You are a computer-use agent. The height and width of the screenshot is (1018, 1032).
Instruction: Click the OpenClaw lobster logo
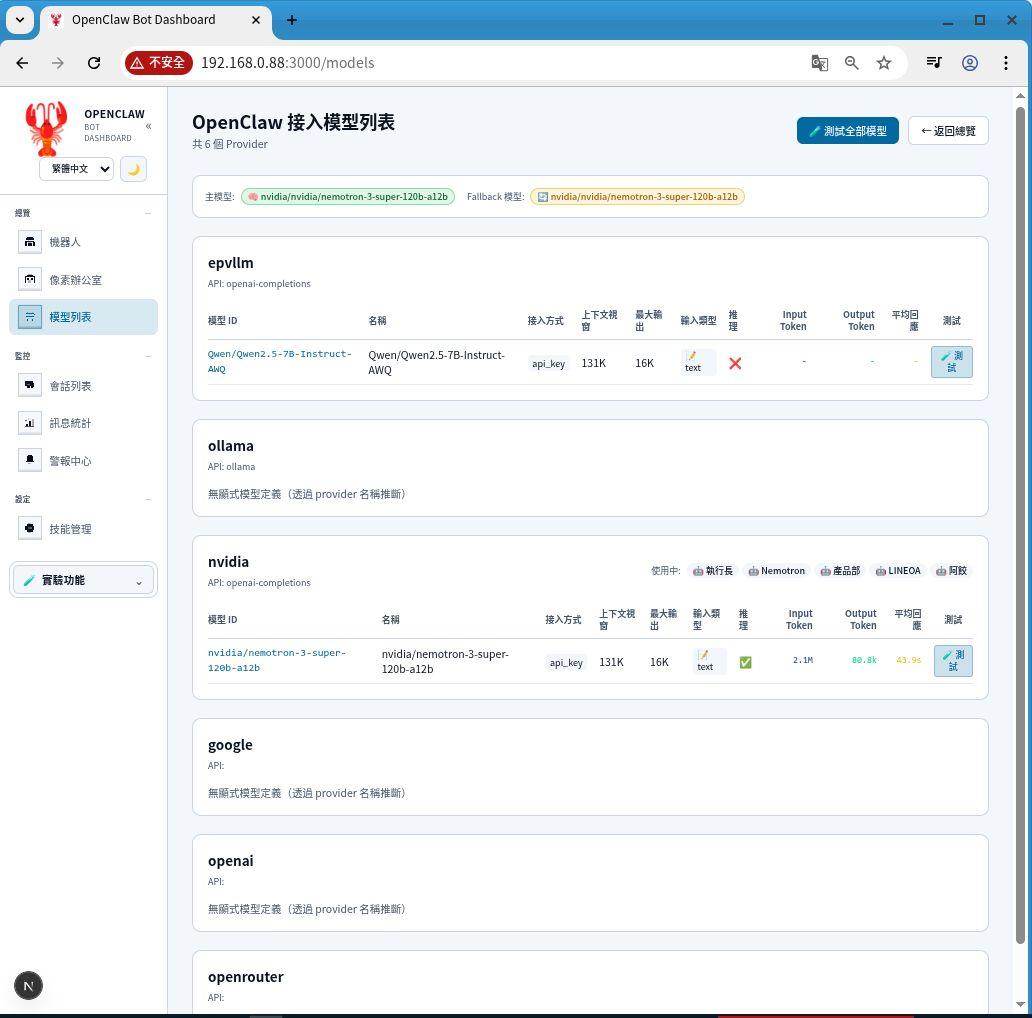46,128
